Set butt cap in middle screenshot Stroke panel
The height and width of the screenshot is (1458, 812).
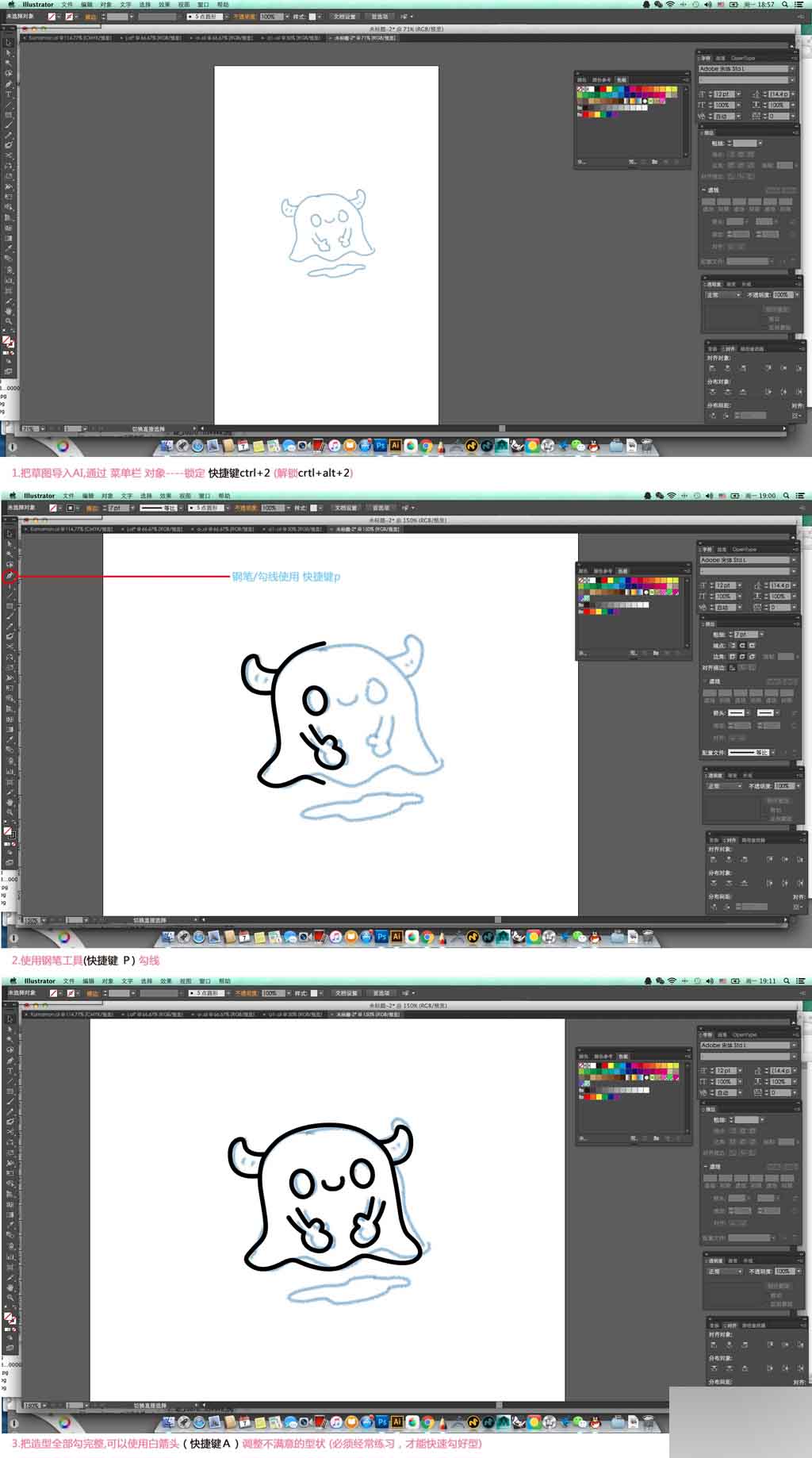click(732, 646)
